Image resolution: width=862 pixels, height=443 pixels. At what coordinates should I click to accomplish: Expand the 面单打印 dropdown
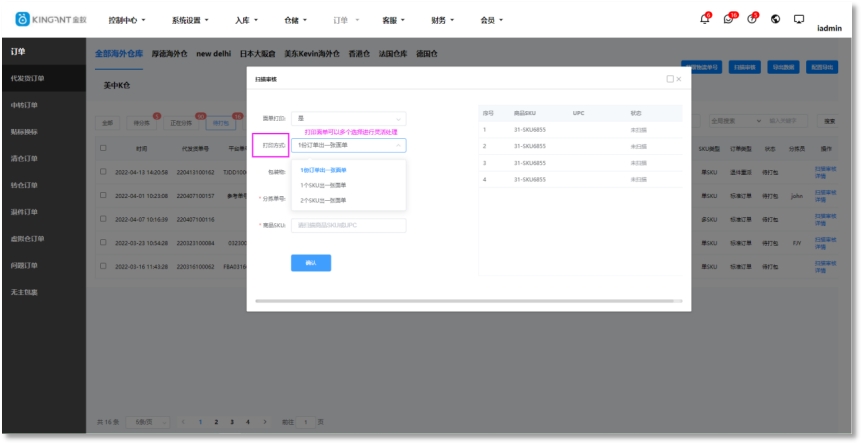pyautogui.click(x=349, y=118)
